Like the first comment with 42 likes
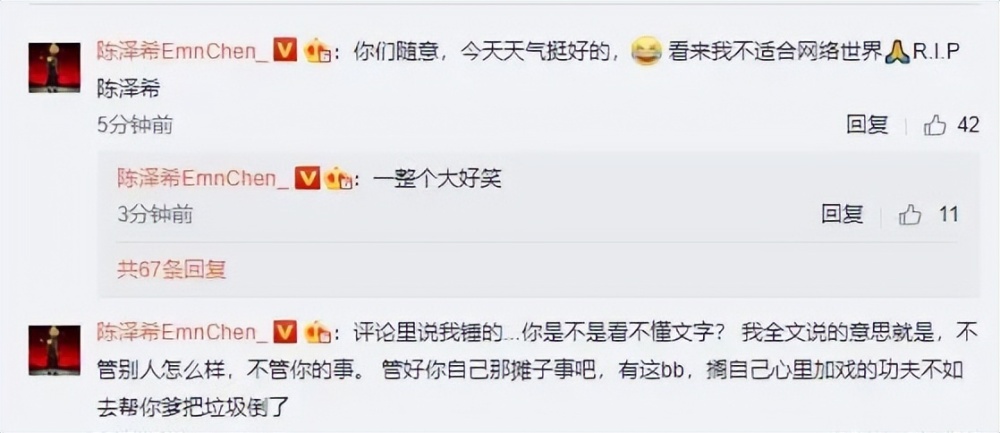1000x433 pixels. tap(935, 126)
